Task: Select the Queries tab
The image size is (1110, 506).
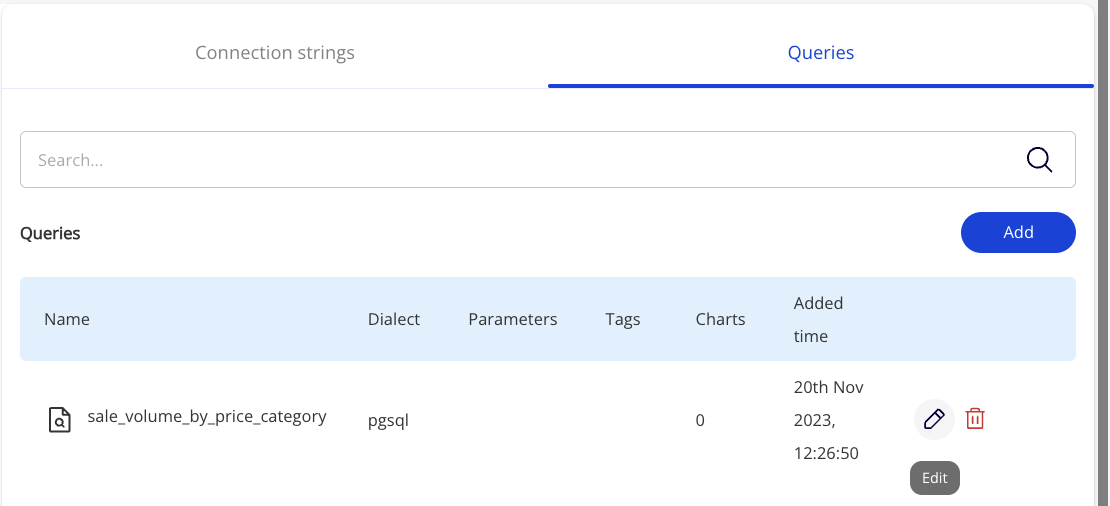Action: point(820,52)
